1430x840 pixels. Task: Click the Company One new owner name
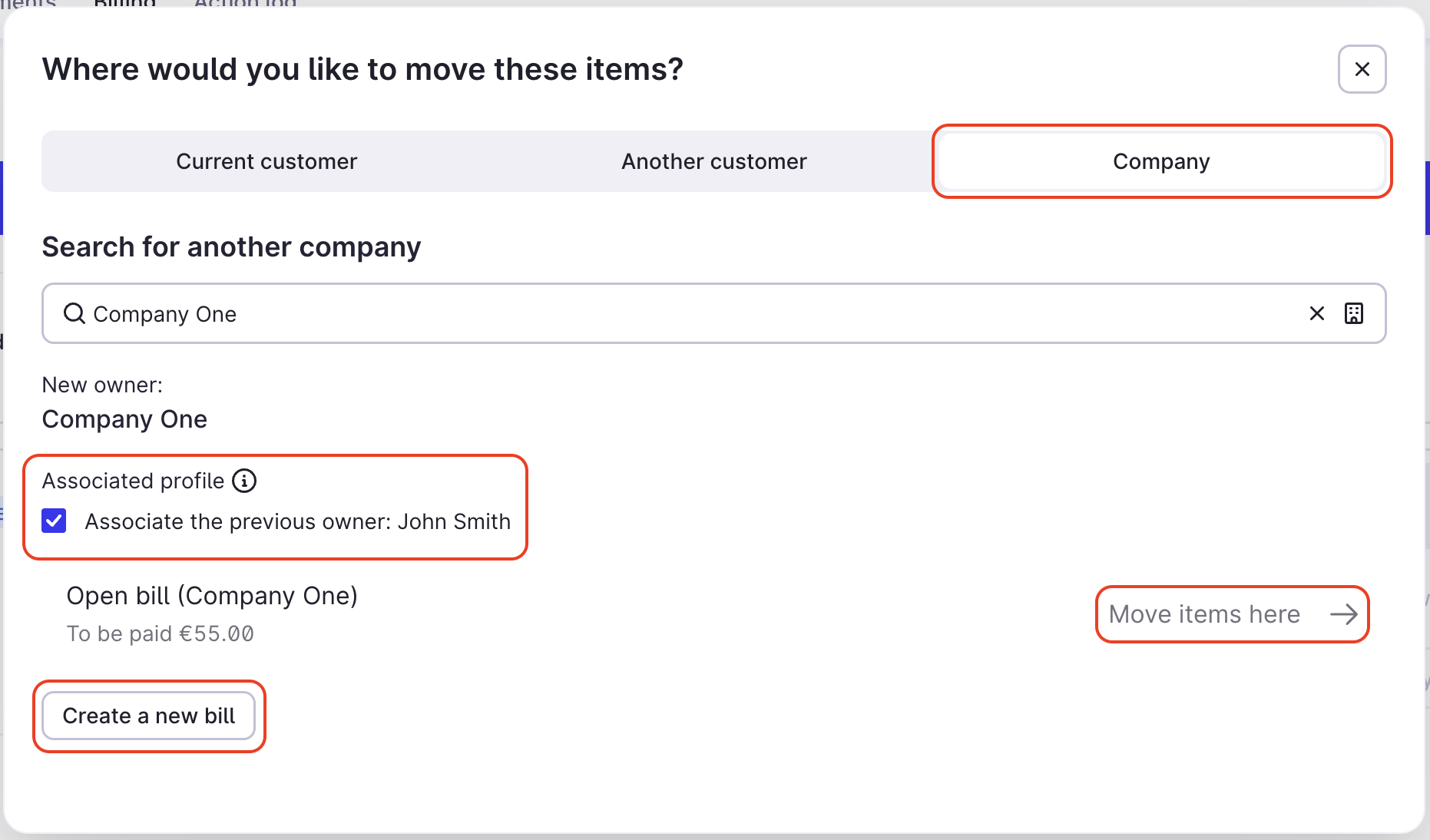click(124, 419)
